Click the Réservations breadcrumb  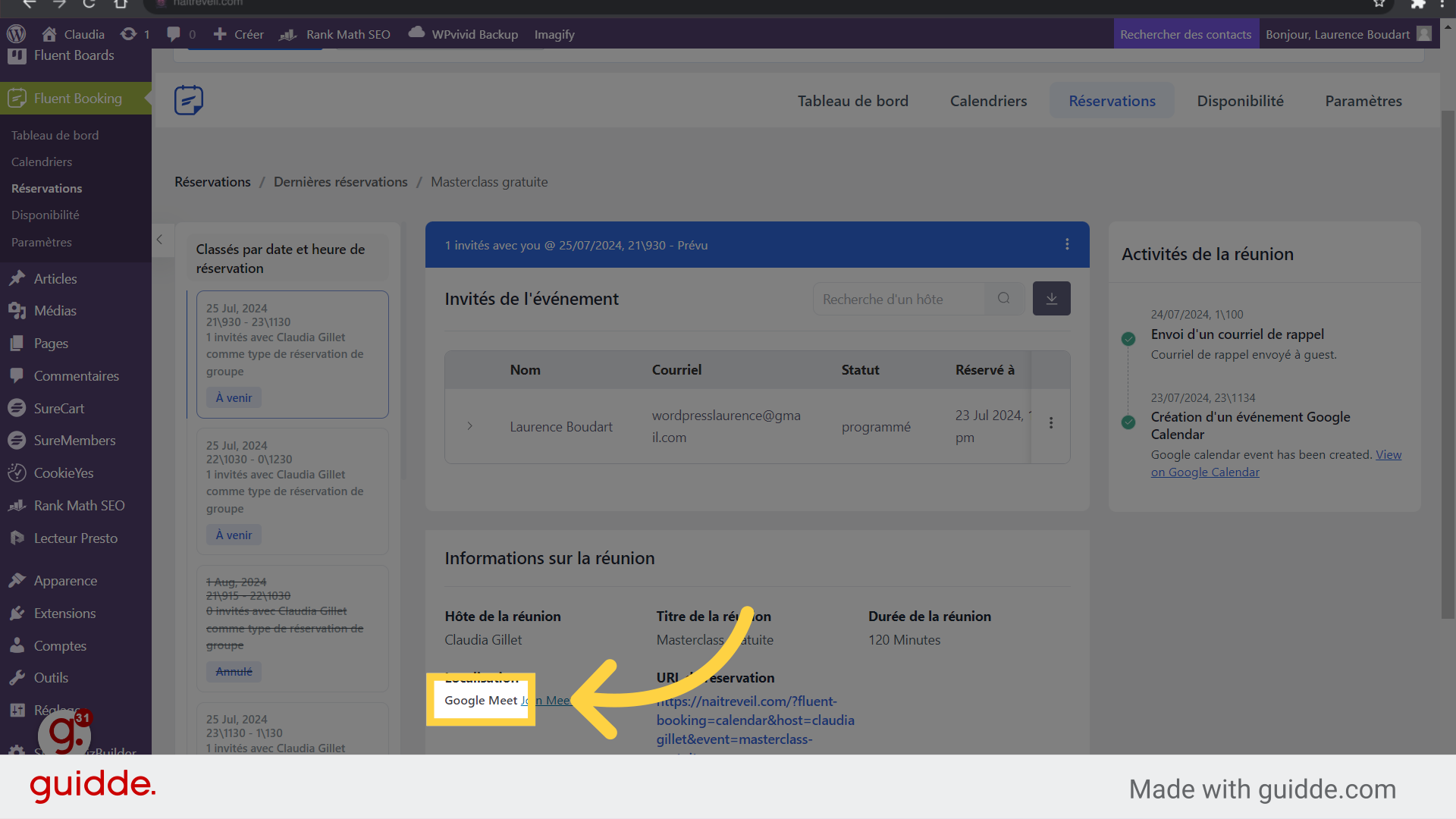click(212, 182)
